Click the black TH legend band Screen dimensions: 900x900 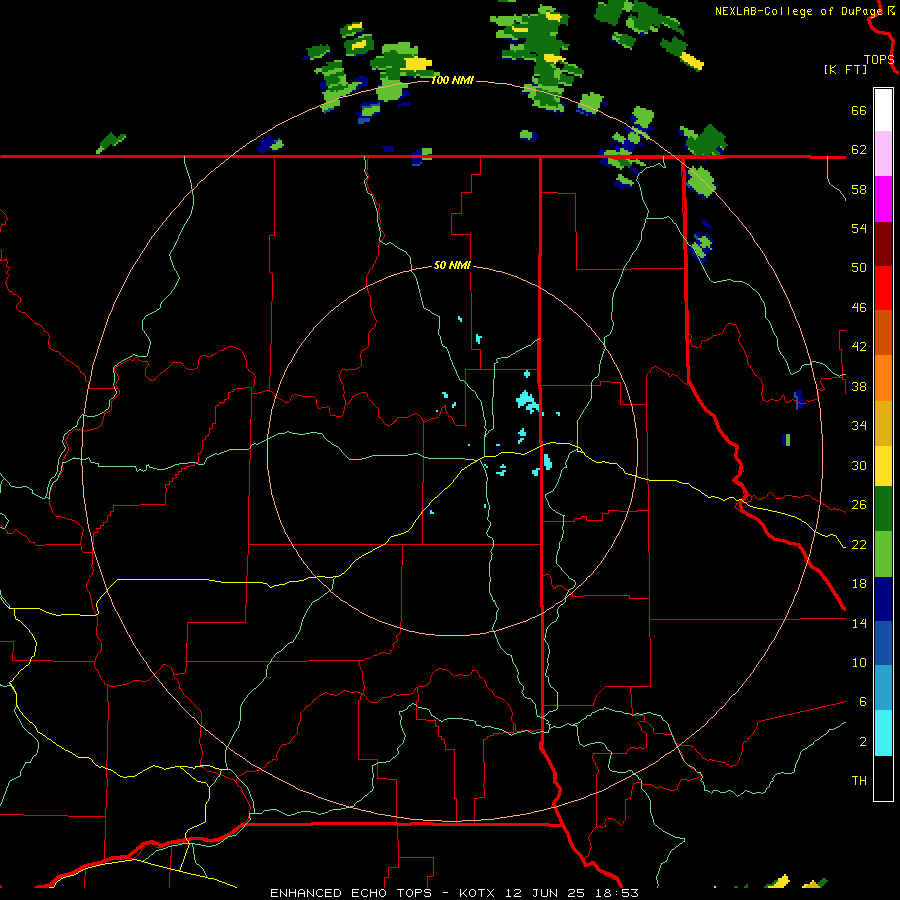(883, 778)
